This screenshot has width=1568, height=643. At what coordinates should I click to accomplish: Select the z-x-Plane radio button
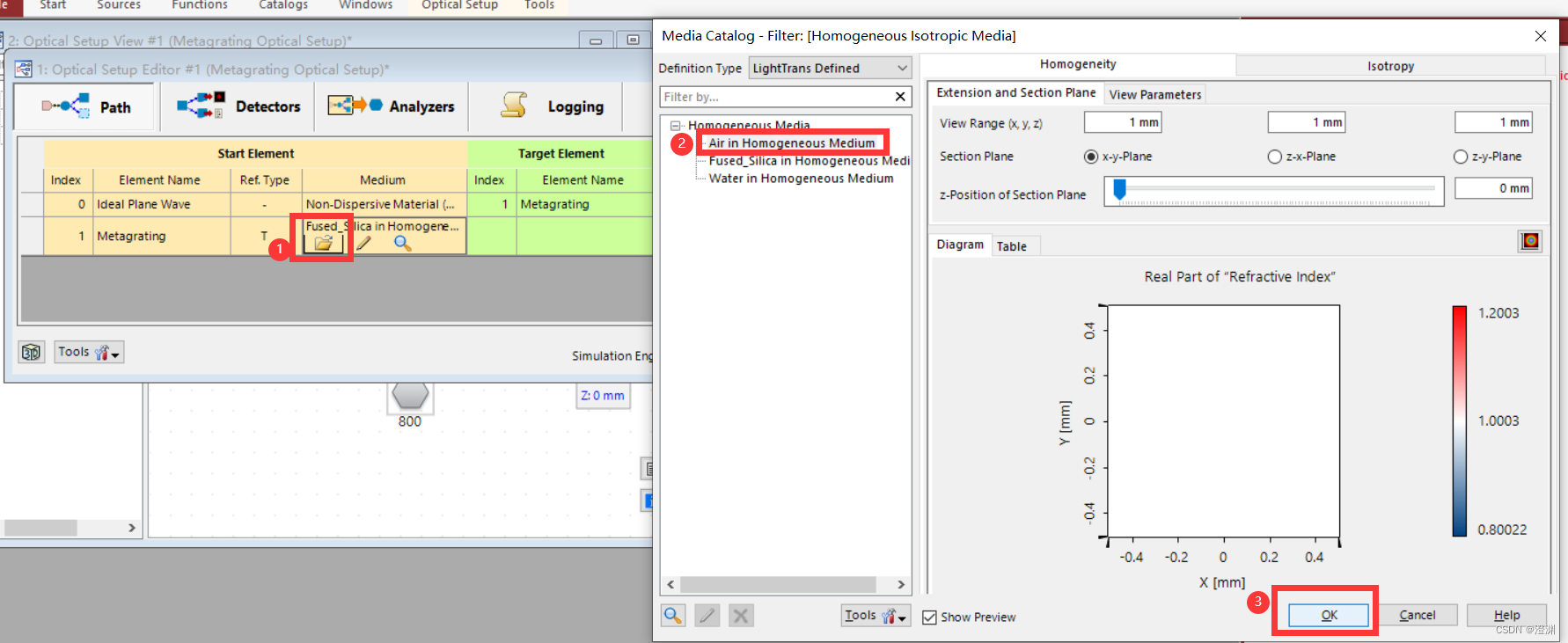coord(1275,157)
